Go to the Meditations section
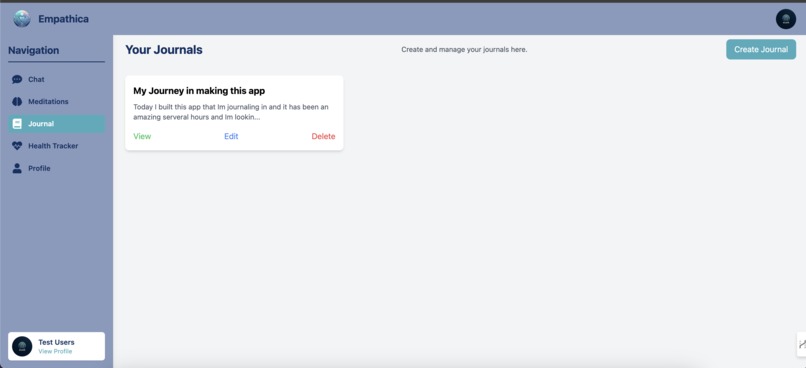This screenshot has width=806, height=368. coord(57,102)
